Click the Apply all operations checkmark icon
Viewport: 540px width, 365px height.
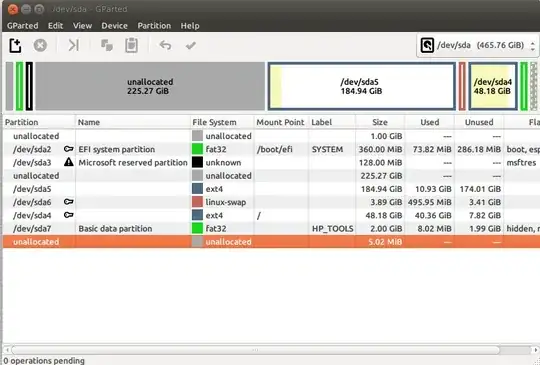point(190,45)
